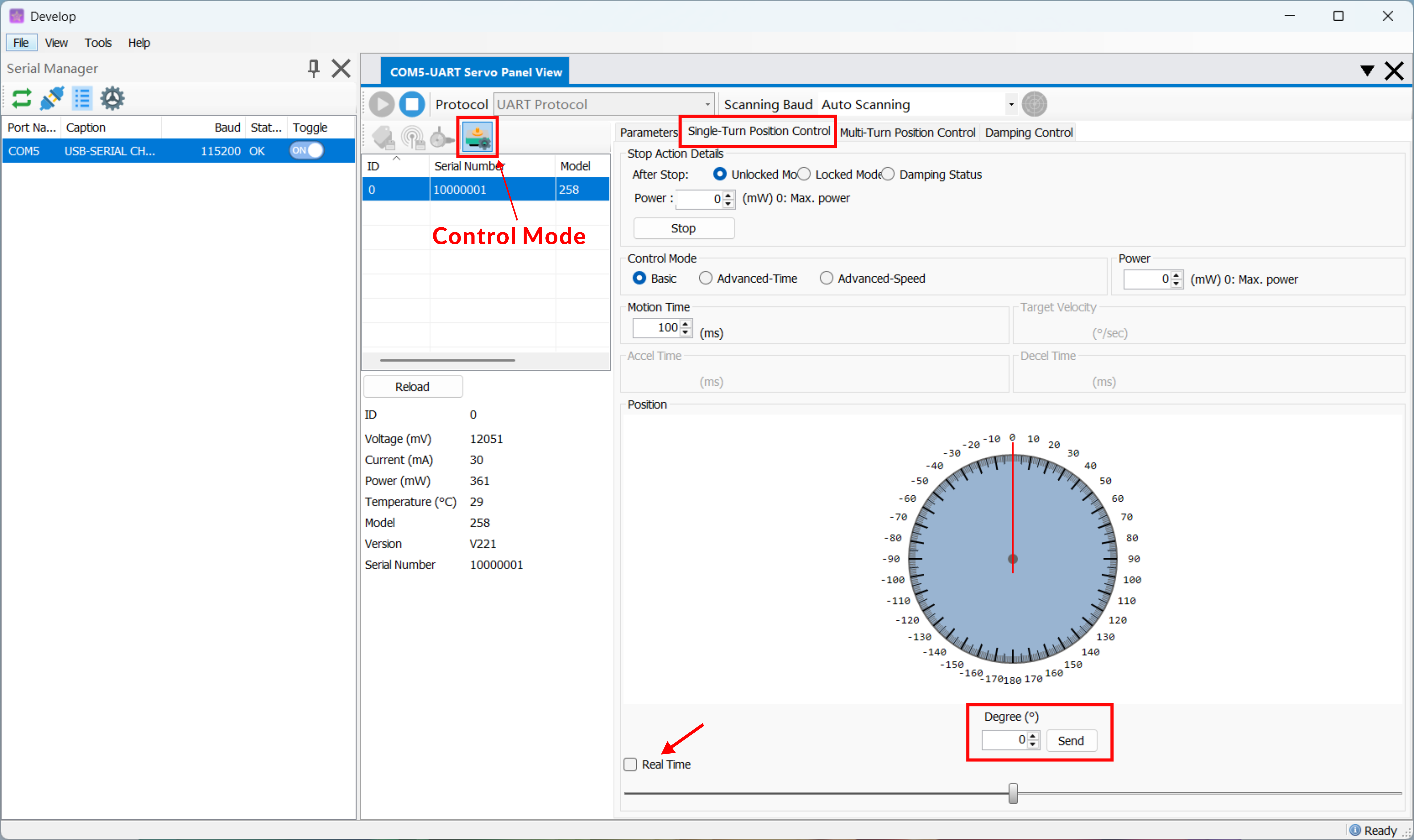Choose Locked Mode after stop
Viewport: 1414px width, 840px height.
[x=804, y=174]
